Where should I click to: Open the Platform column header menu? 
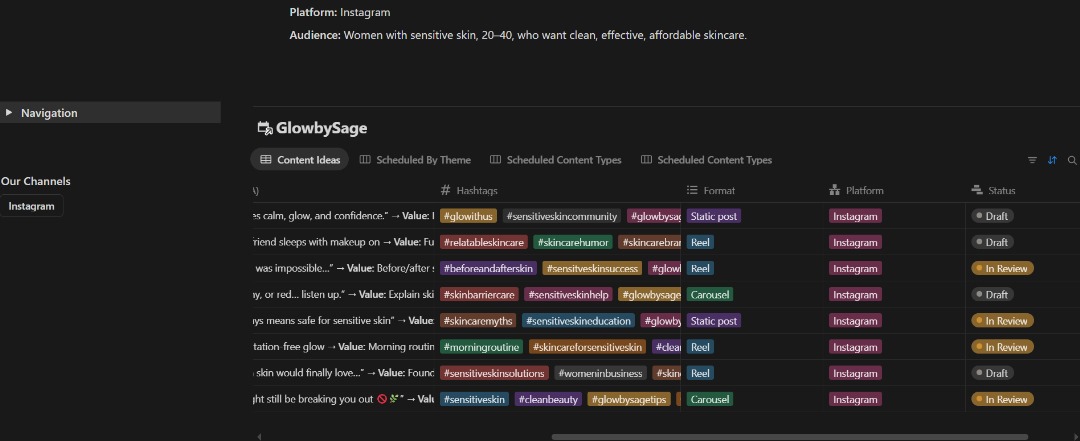856,190
